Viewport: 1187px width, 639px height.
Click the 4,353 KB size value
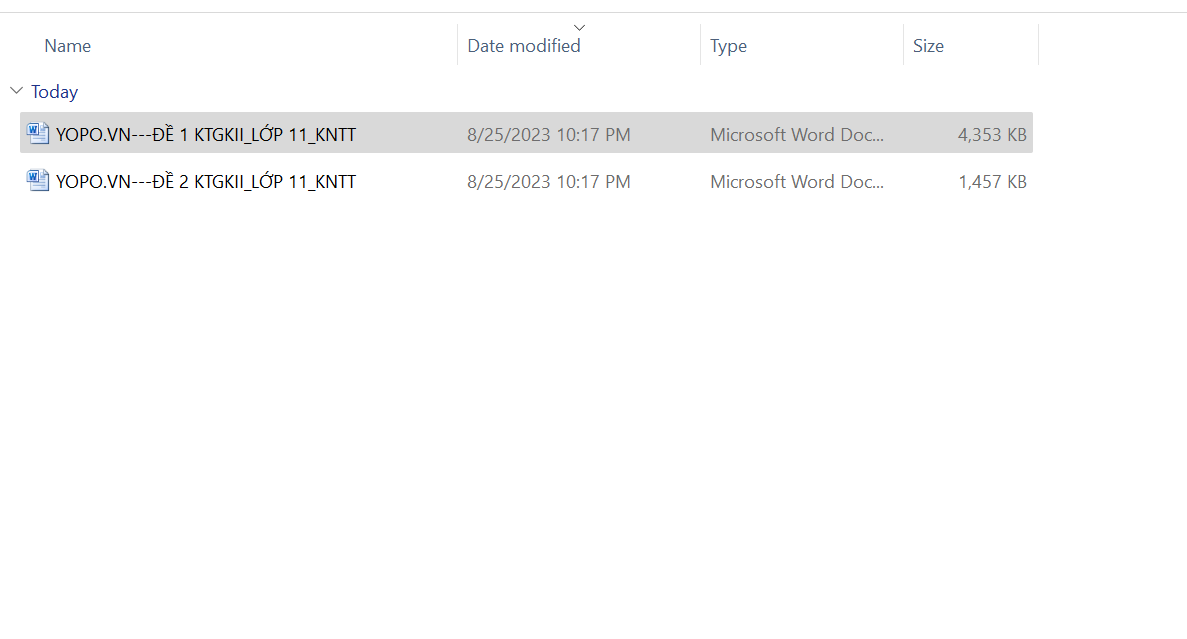[x=992, y=134]
